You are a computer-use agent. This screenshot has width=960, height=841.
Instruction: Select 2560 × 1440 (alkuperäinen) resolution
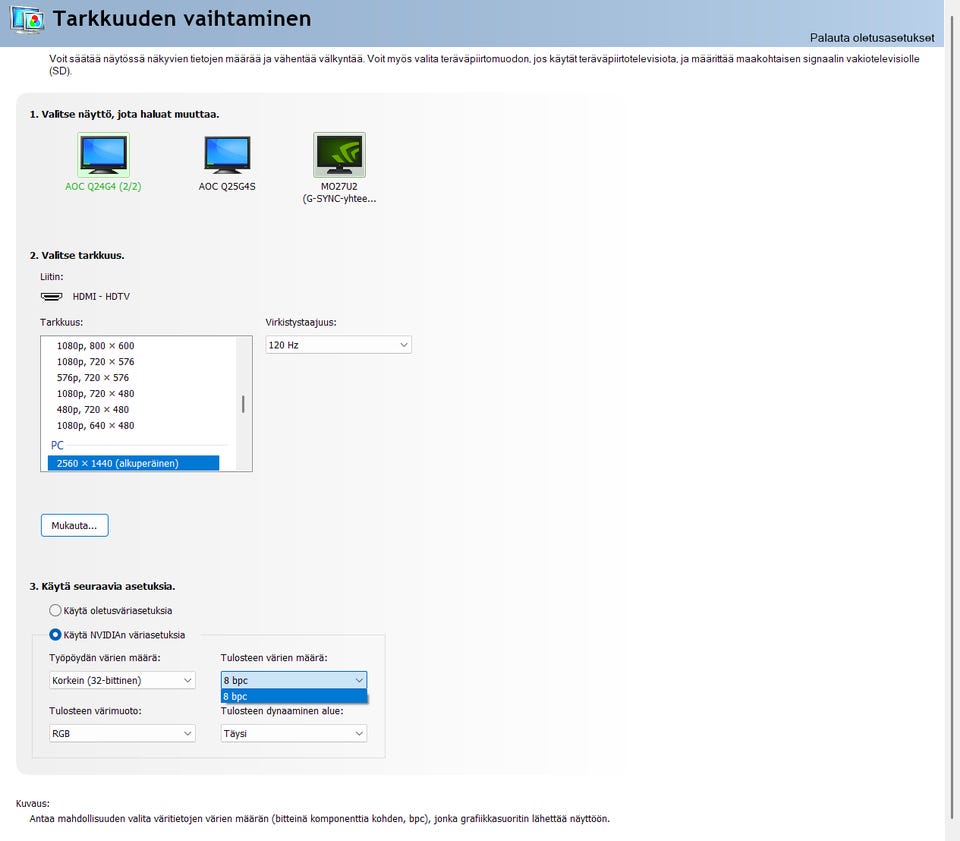coord(133,463)
